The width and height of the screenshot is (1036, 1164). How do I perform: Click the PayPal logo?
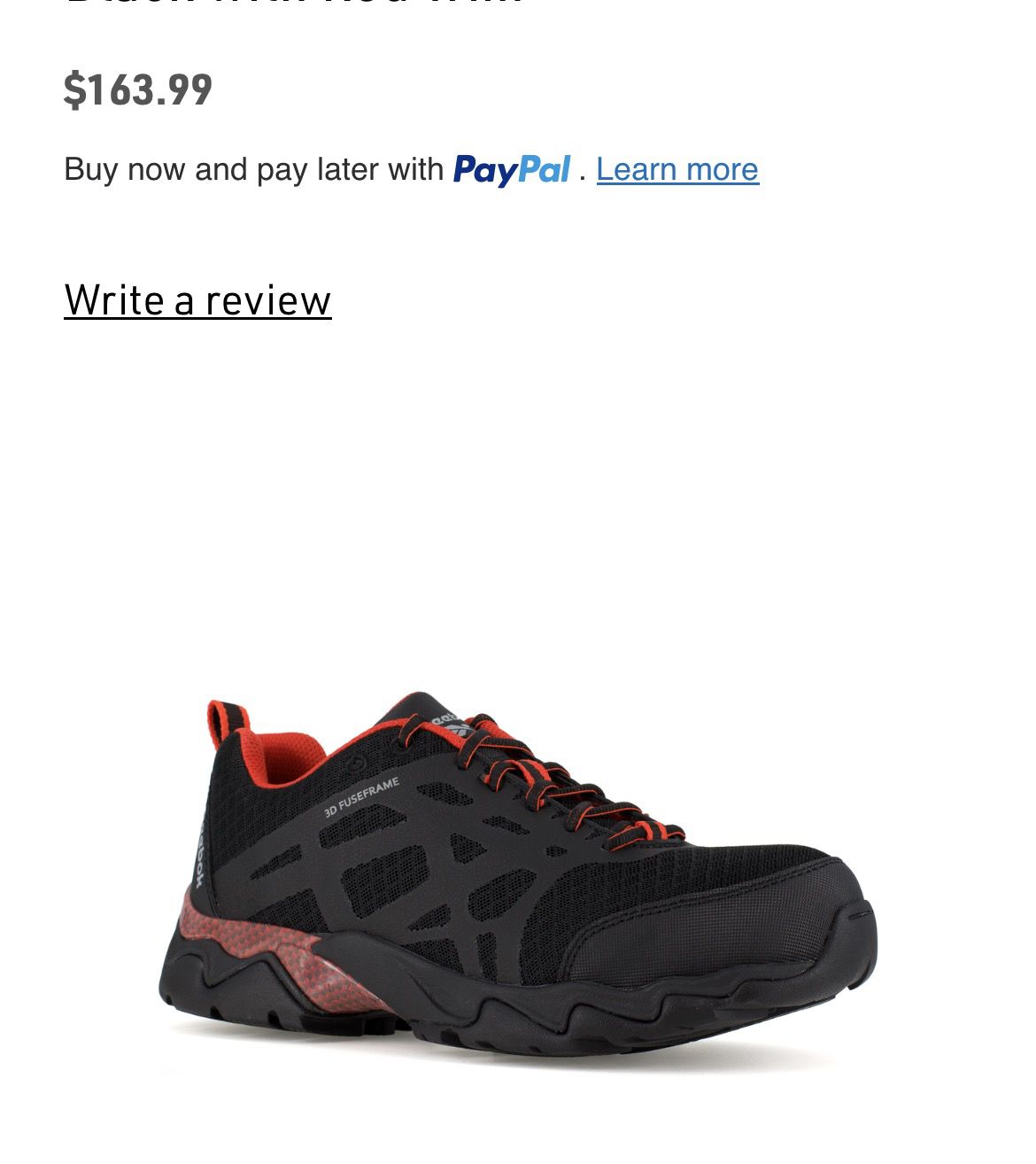(512, 169)
